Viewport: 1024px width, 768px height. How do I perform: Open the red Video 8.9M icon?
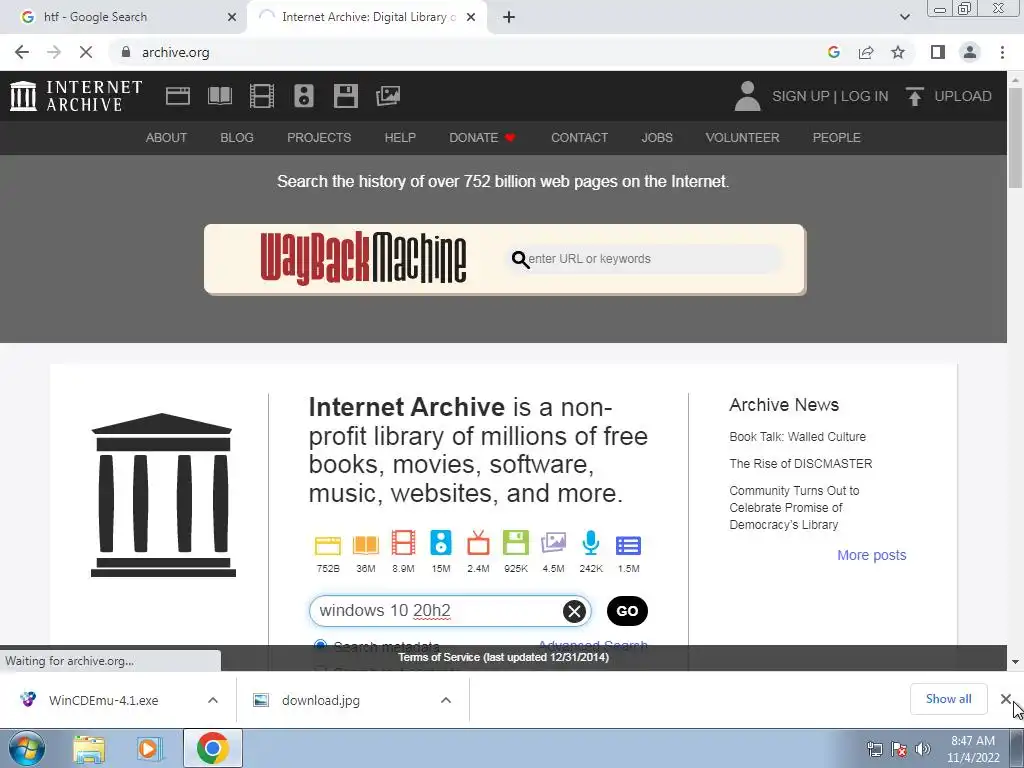tap(404, 543)
